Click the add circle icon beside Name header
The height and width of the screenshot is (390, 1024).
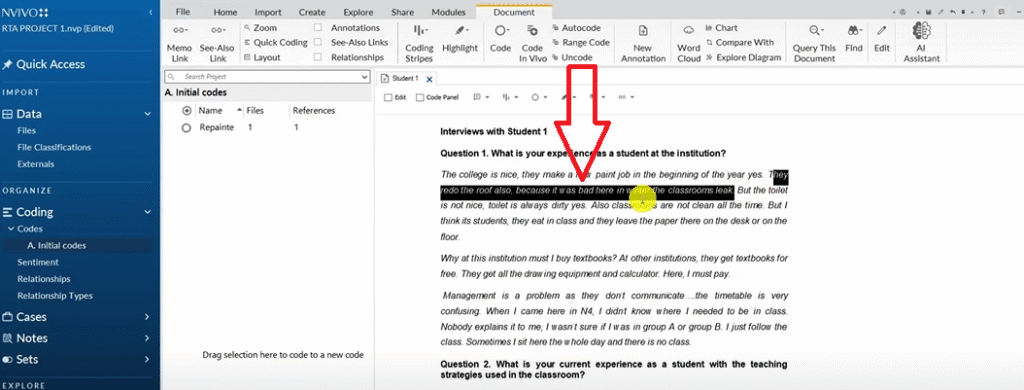tap(187, 111)
